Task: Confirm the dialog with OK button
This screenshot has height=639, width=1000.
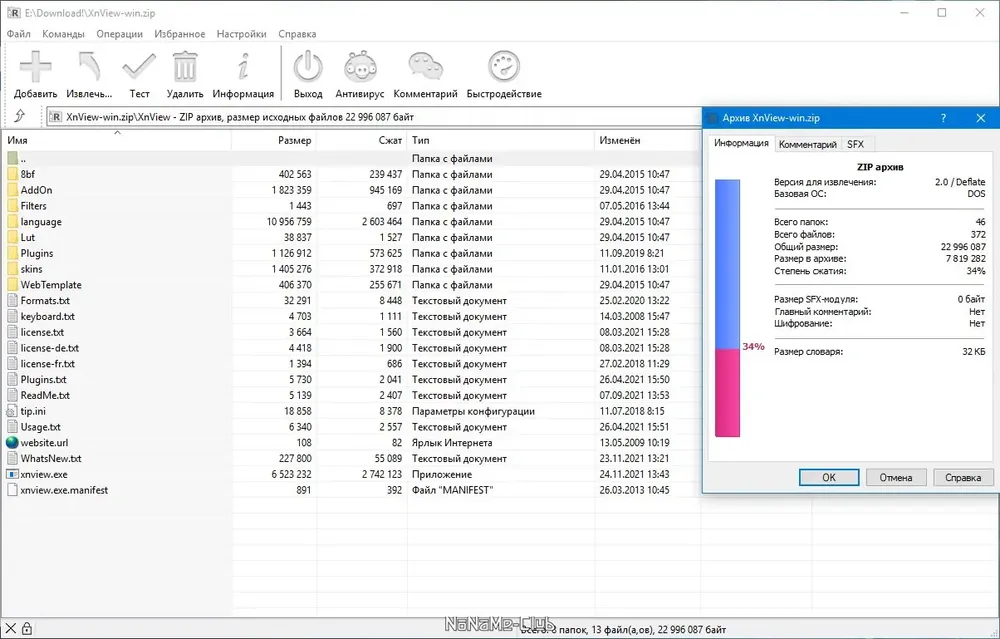Action: click(828, 477)
